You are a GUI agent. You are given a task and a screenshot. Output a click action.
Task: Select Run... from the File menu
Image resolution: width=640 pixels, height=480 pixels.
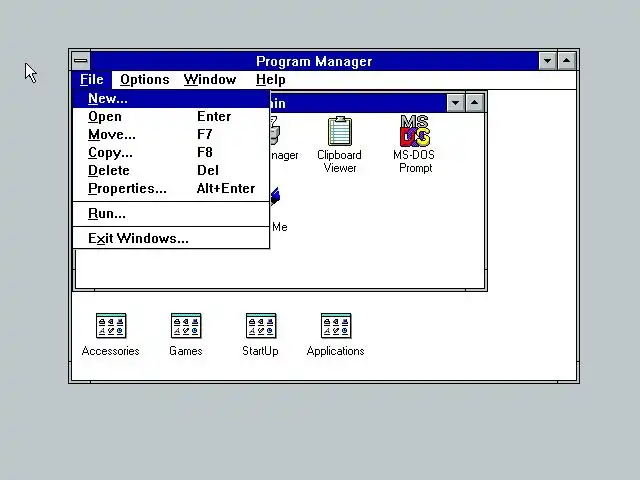pyautogui.click(x=171, y=214)
